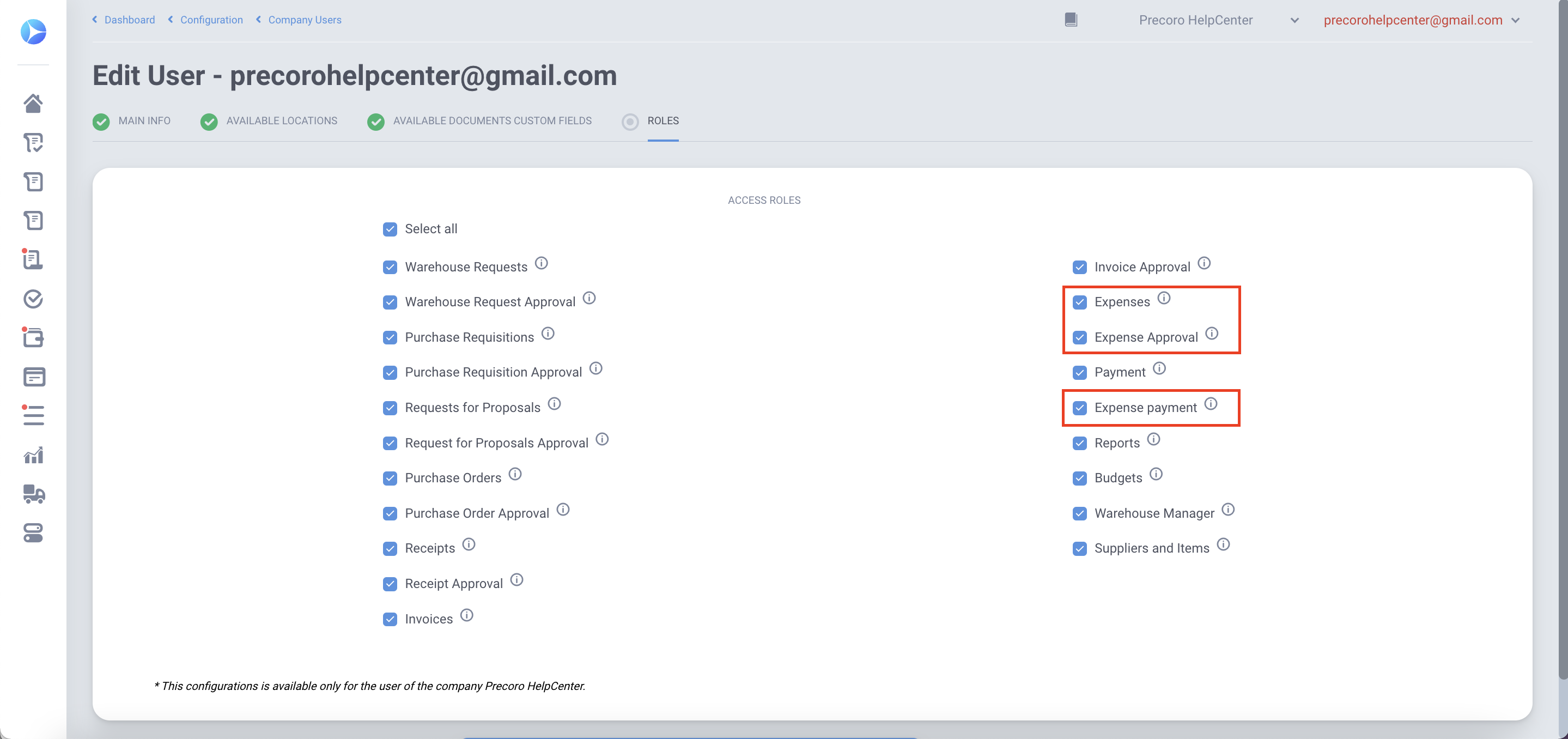The image size is (1568, 739).
Task: Open the circled checkmark approval sidebar icon
Action: 33,299
